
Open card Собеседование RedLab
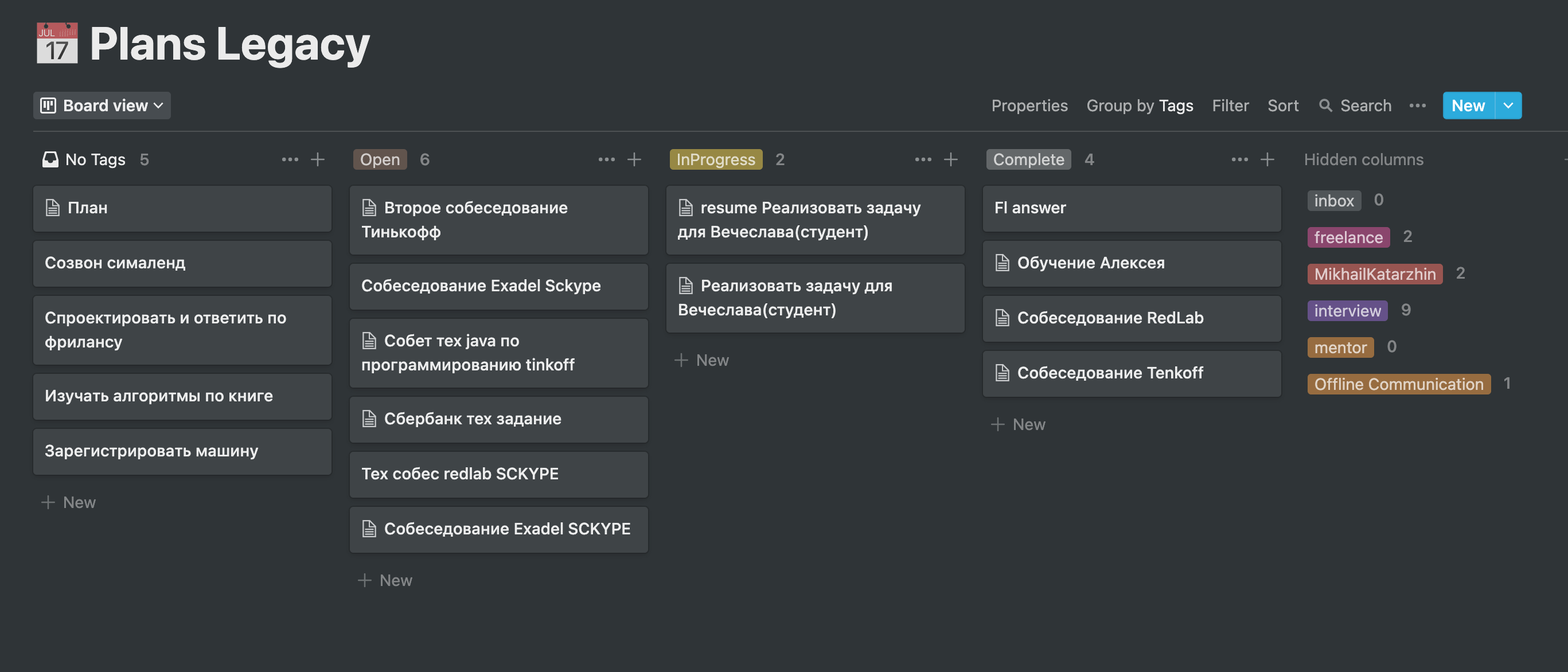click(1132, 318)
